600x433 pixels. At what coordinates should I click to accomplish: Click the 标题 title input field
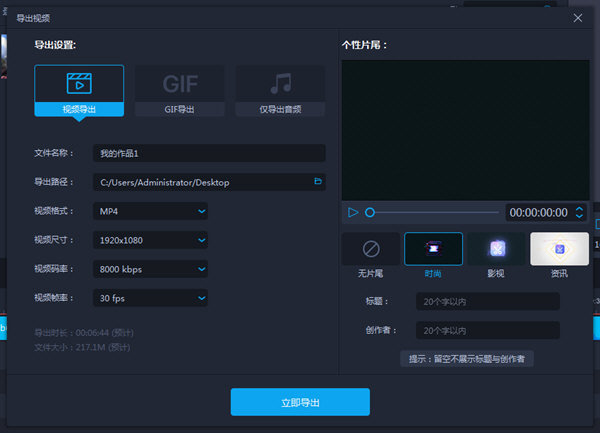click(x=487, y=301)
